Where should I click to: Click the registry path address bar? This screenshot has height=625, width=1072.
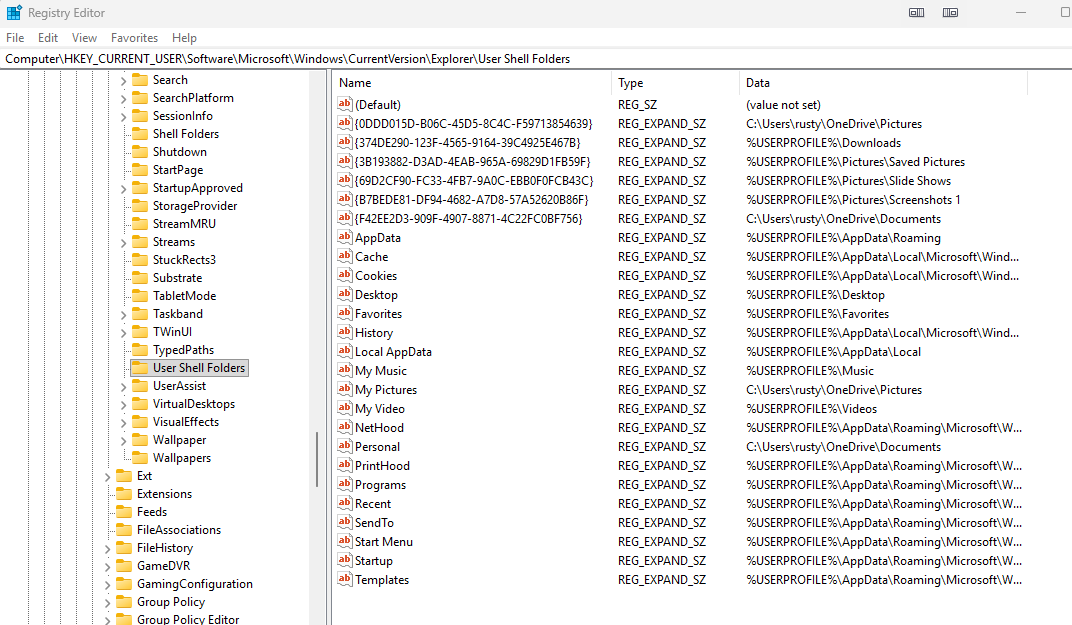[536, 59]
